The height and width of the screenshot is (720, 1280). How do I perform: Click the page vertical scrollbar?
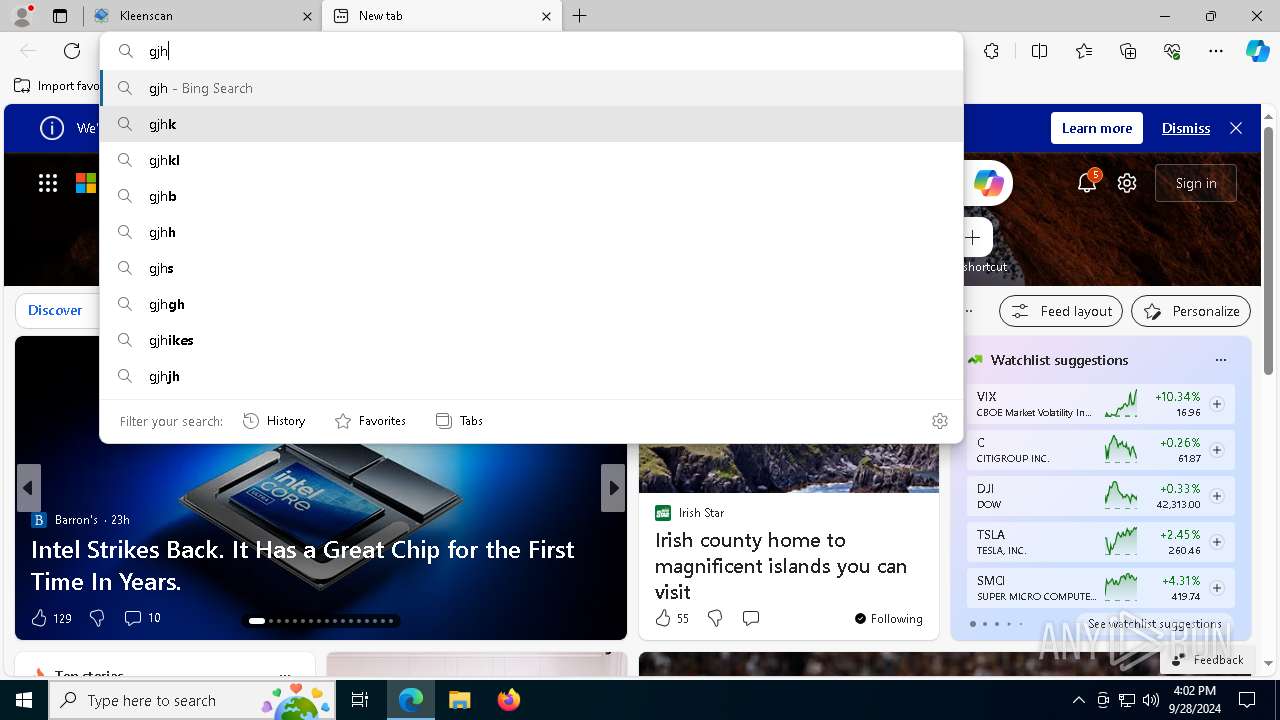click(1269, 250)
